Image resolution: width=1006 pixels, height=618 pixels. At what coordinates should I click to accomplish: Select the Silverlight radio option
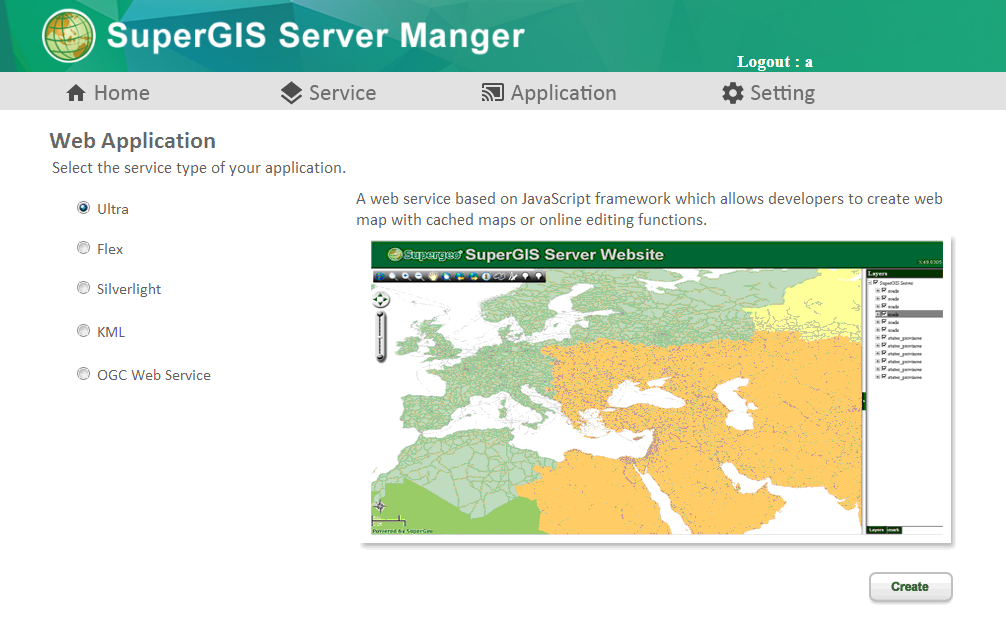point(83,288)
